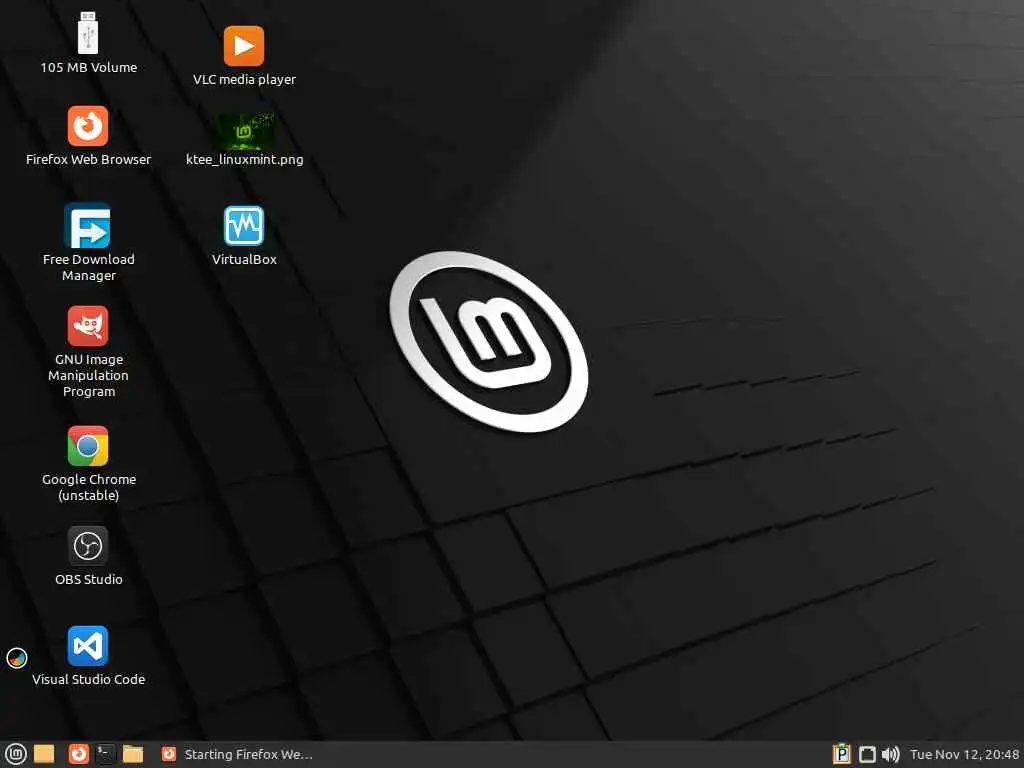Viewport: 1024px width, 768px height.
Task: Click the 'VirtualBox' label text
Action: [x=244, y=259]
